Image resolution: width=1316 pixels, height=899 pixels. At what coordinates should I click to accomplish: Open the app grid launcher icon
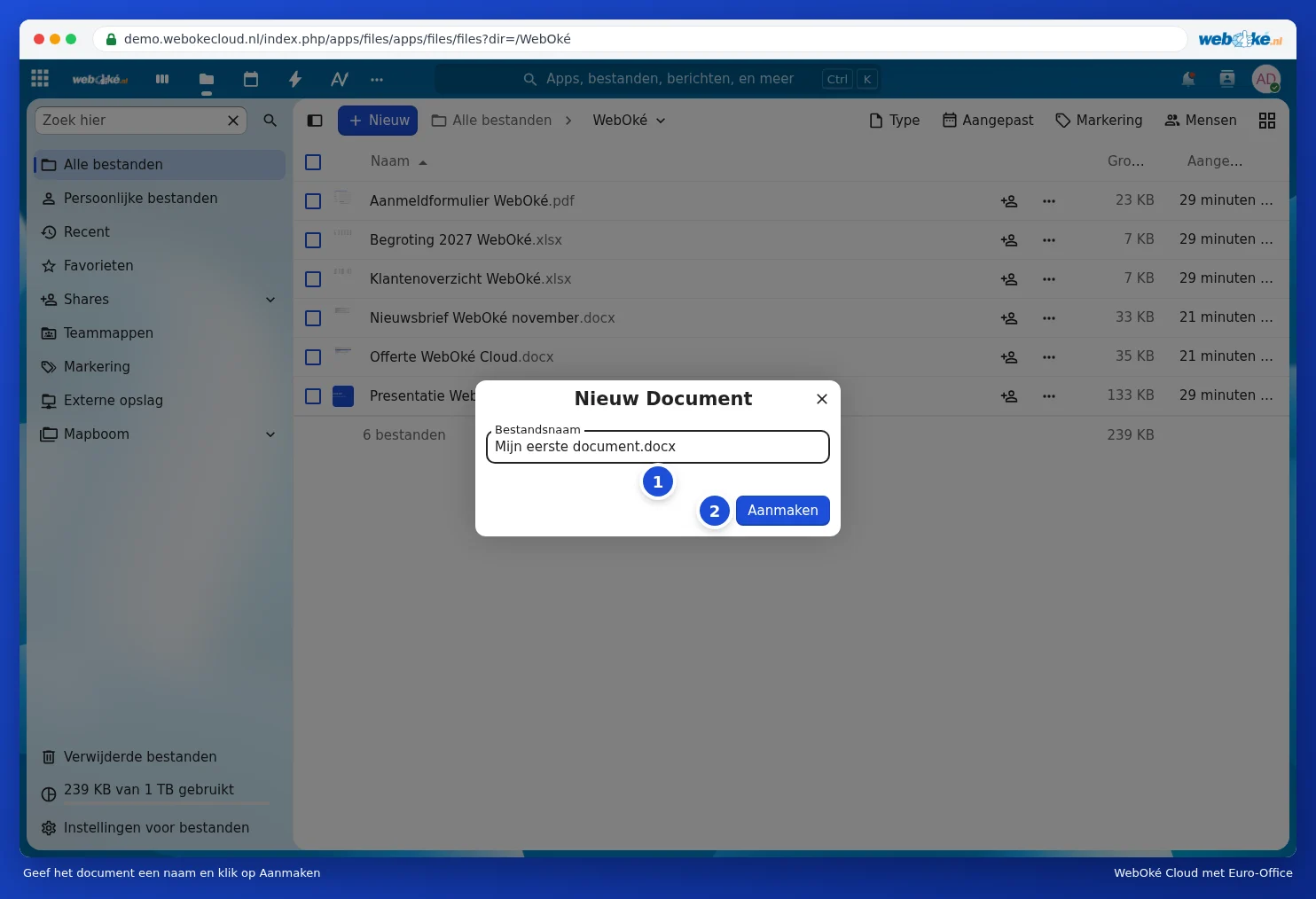(x=40, y=79)
